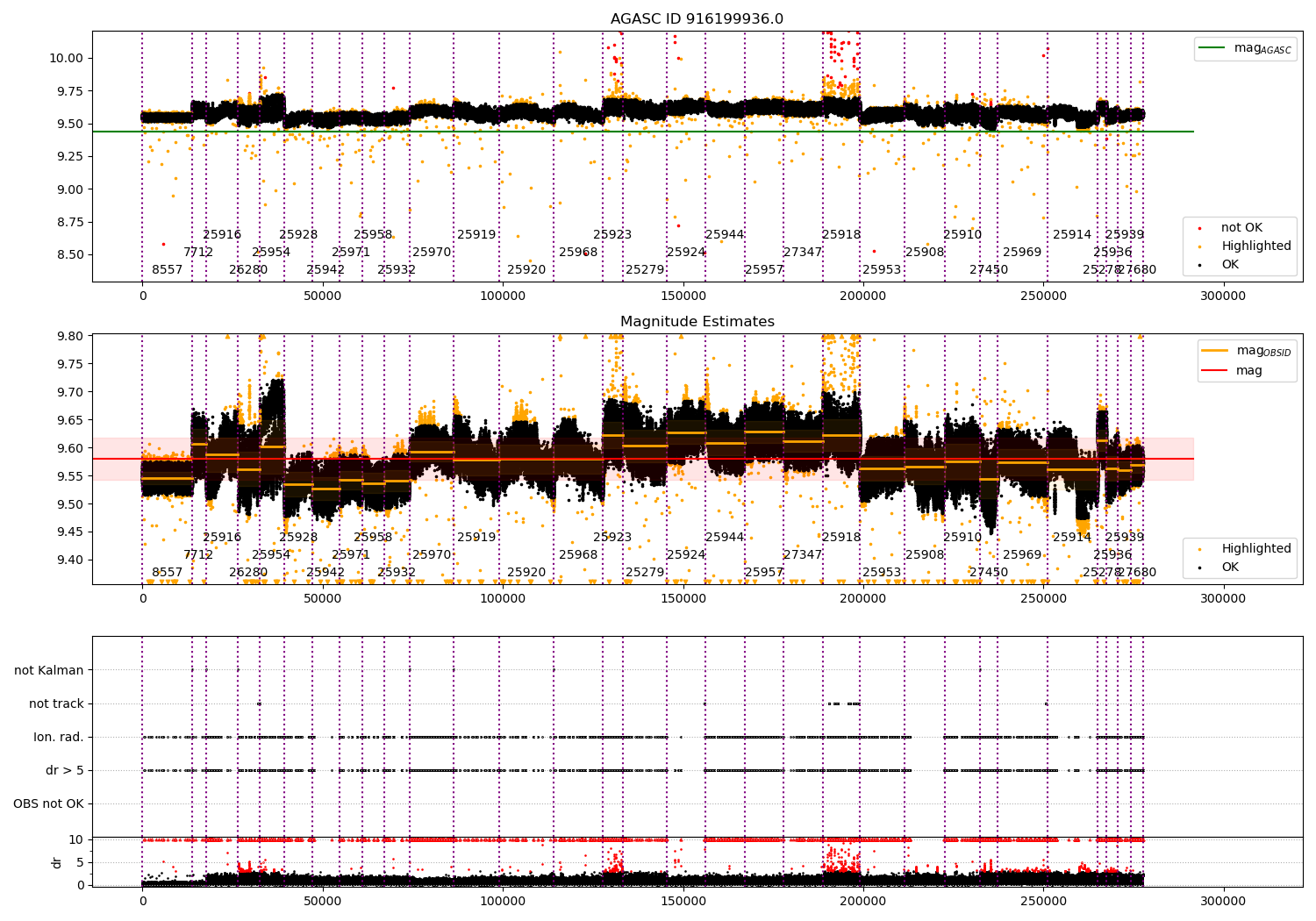Click obsid label 27347 in the top plot

click(803, 252)
